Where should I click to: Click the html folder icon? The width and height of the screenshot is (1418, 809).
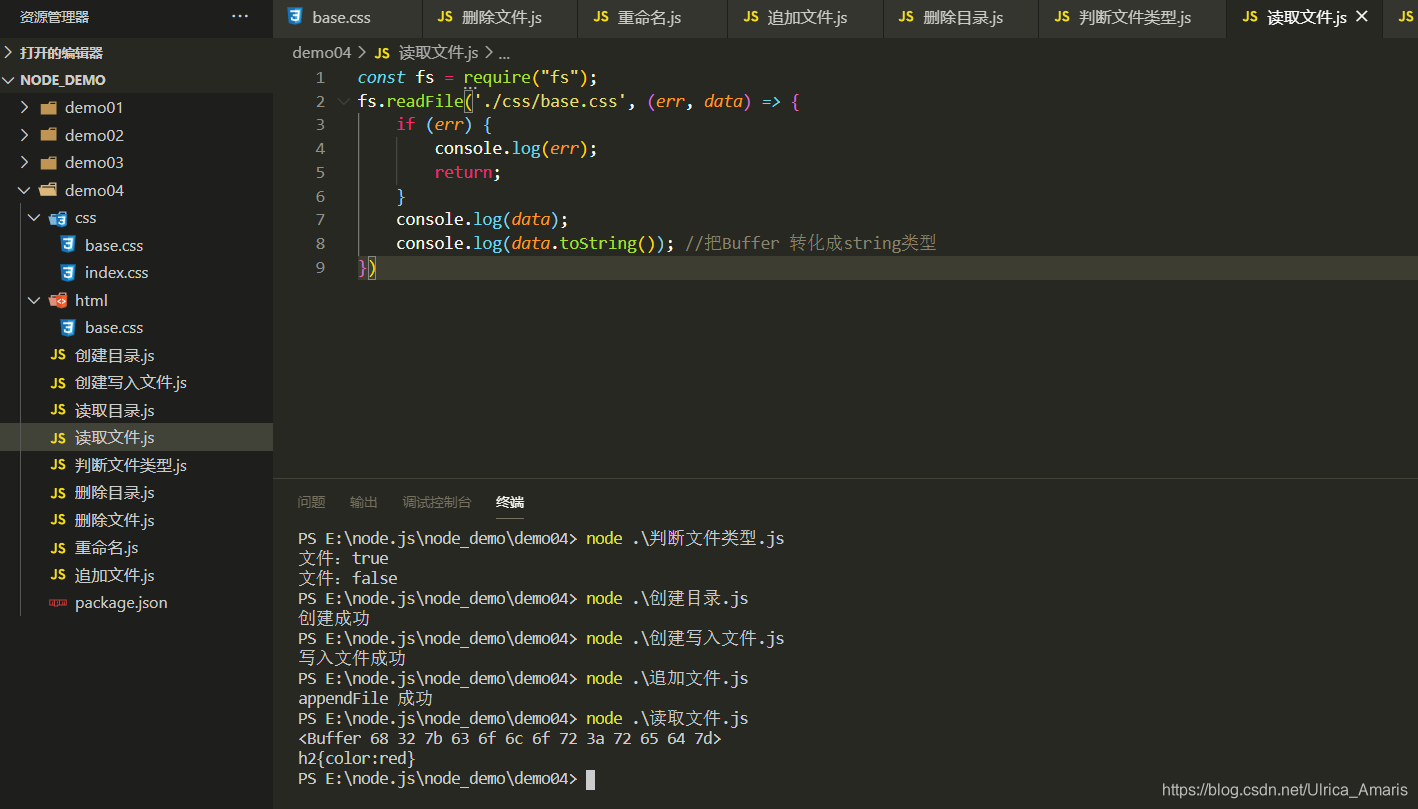pyautogui.click(x=58, y=300)
